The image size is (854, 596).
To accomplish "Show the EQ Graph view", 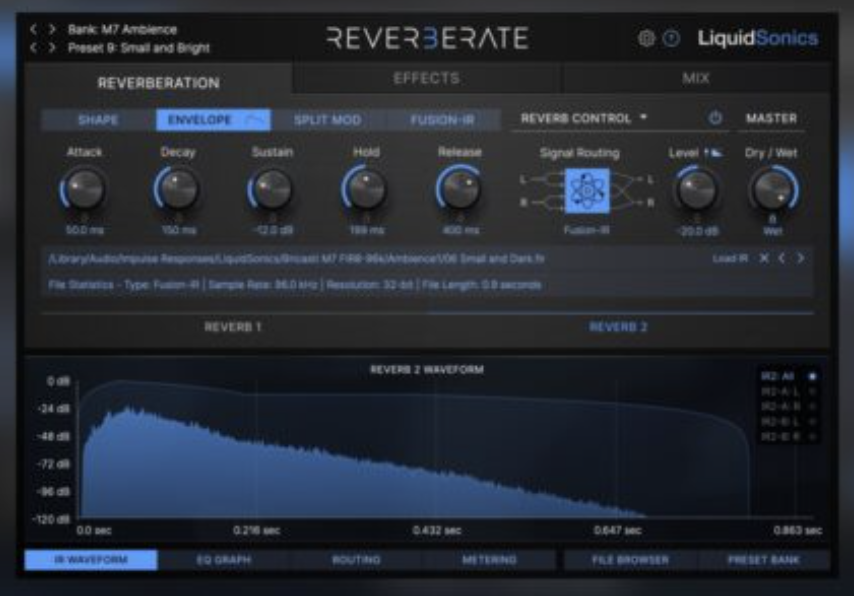I will coord(224,560).
